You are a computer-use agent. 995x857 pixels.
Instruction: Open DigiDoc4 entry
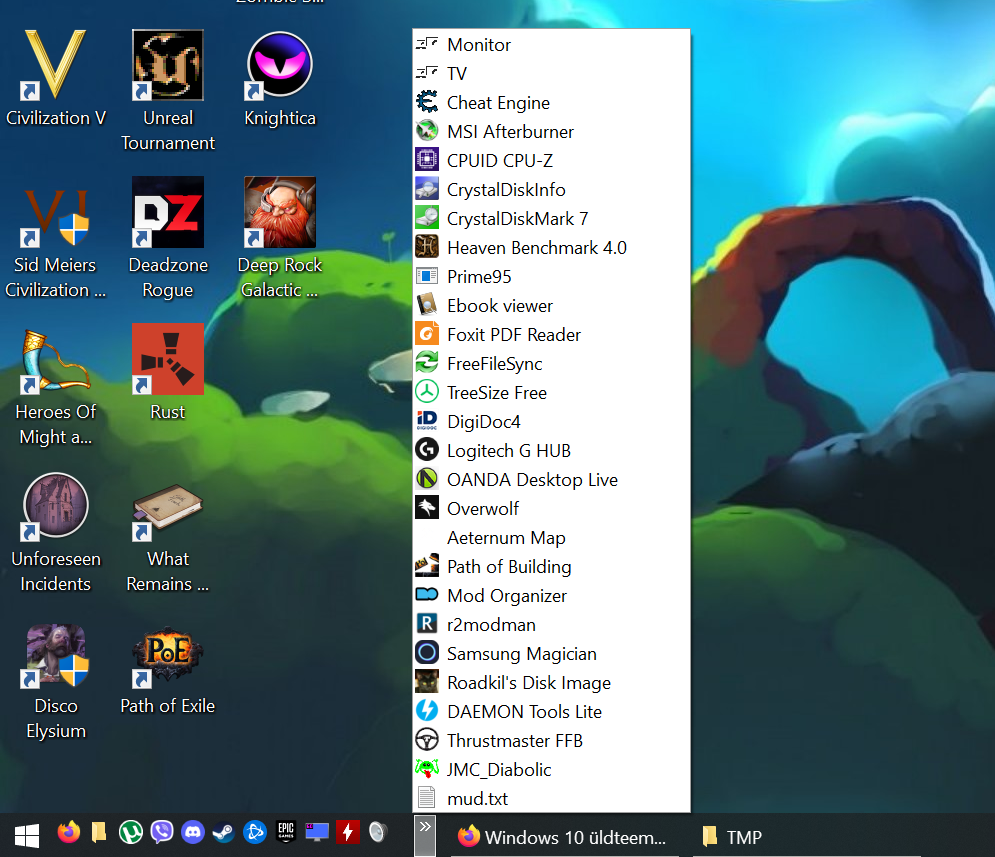(x=551, y=422)
